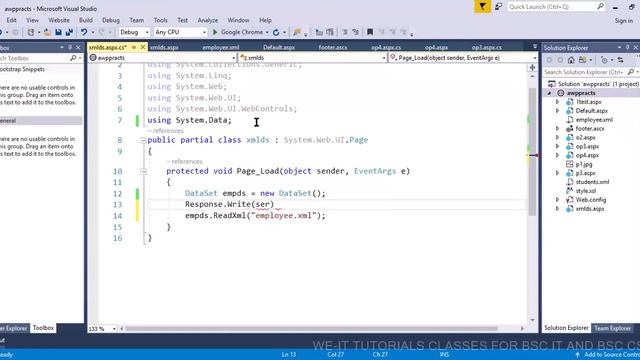
Task: Click the Find in Files icon
Action: click(x=297, y=32)
